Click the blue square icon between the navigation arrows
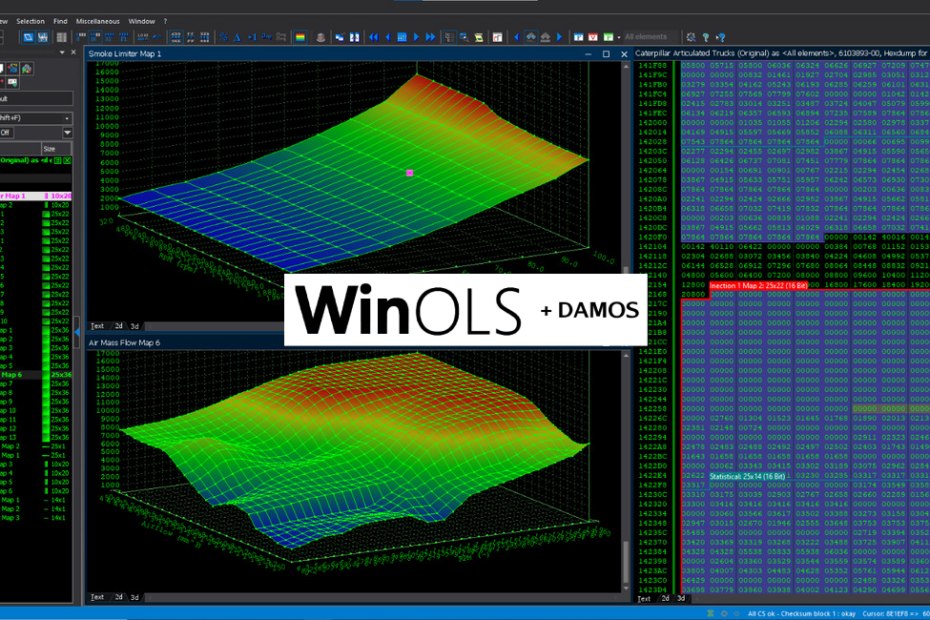This screenshot has width=930, height=620. click(402, 37)
